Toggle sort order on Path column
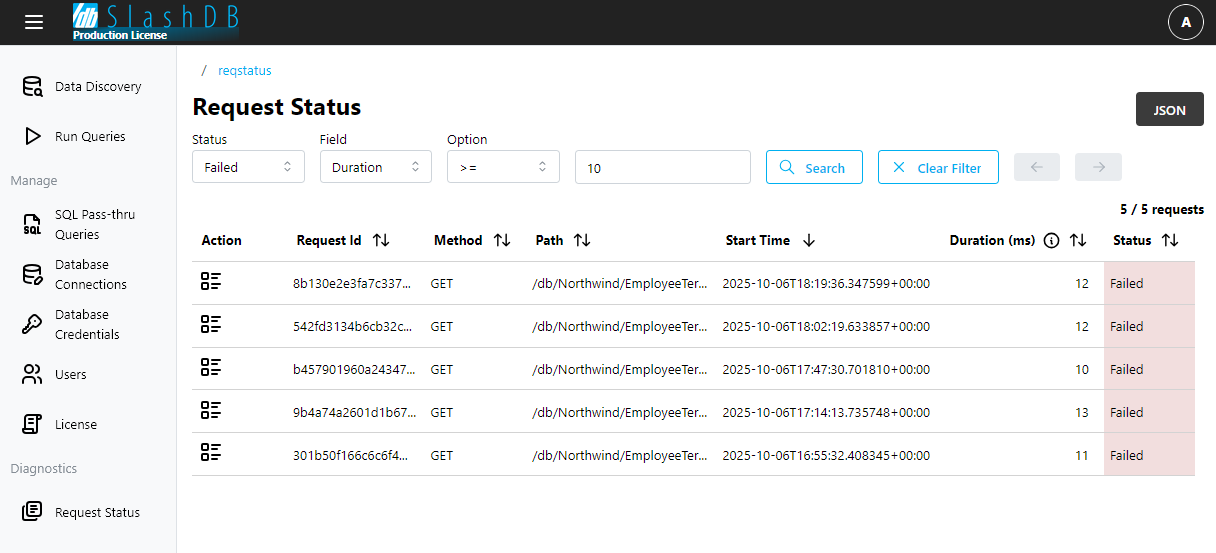This screenshot has height=553, width=1216. [582, 240]
